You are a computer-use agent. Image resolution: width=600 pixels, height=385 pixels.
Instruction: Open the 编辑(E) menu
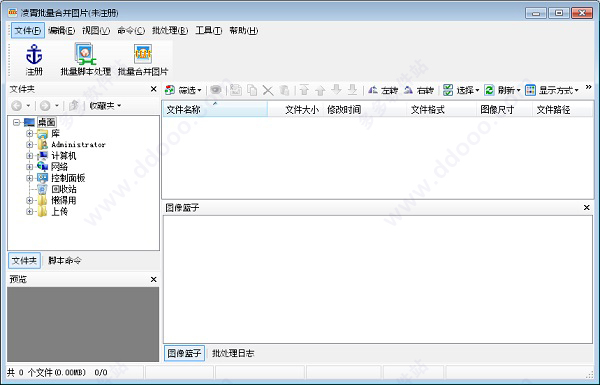(x=62, y=31)
